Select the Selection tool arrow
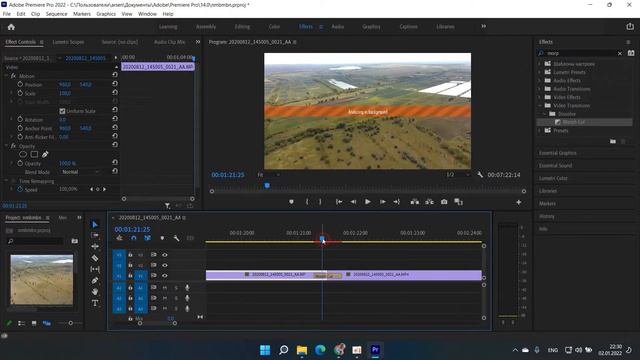The width and height of the screenshot is (640, 360). (95, 224)
